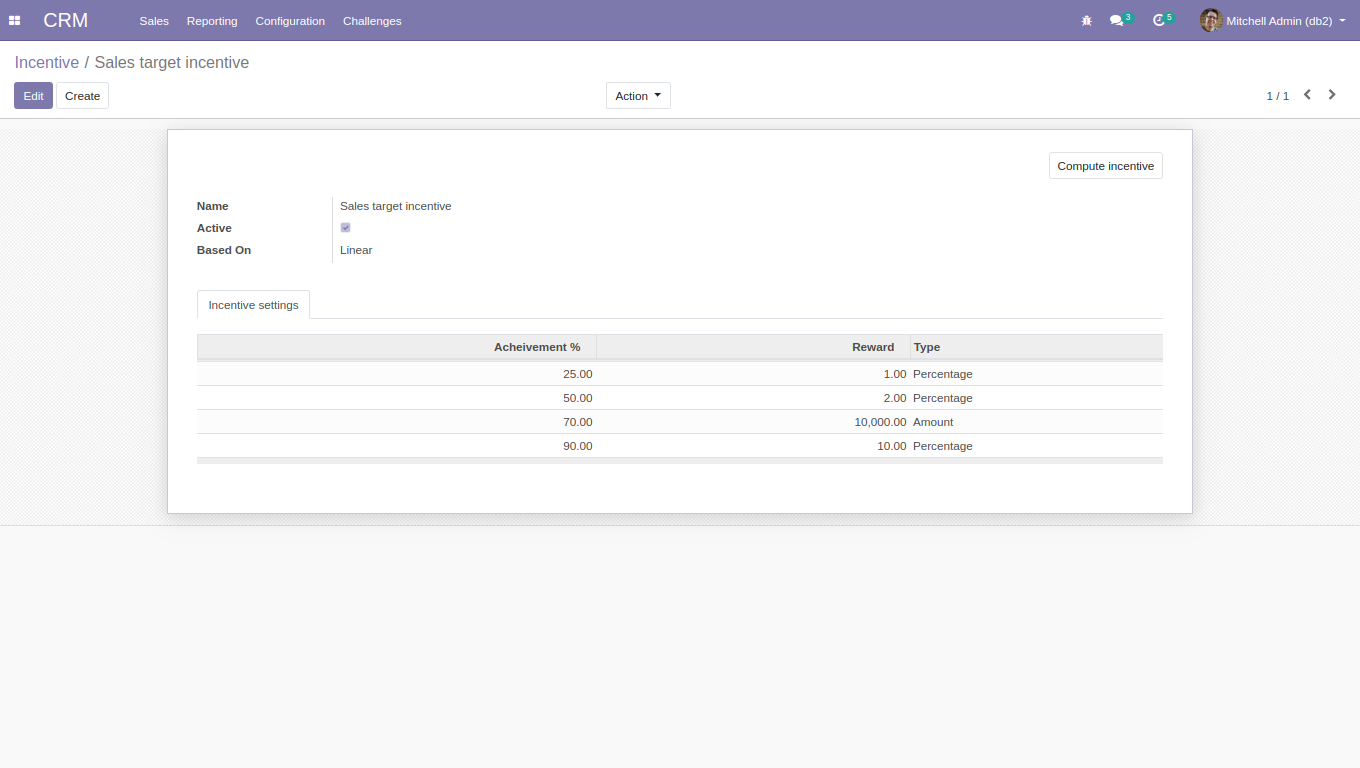Screen dimensions: 1360x768
Task: Click the 10,000.00 reward cell
Action: click(x=754, y=422)
